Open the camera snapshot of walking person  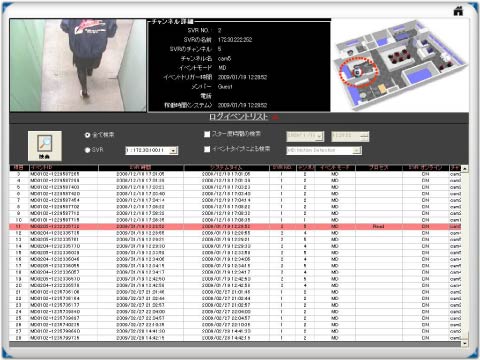coord(78,65)
